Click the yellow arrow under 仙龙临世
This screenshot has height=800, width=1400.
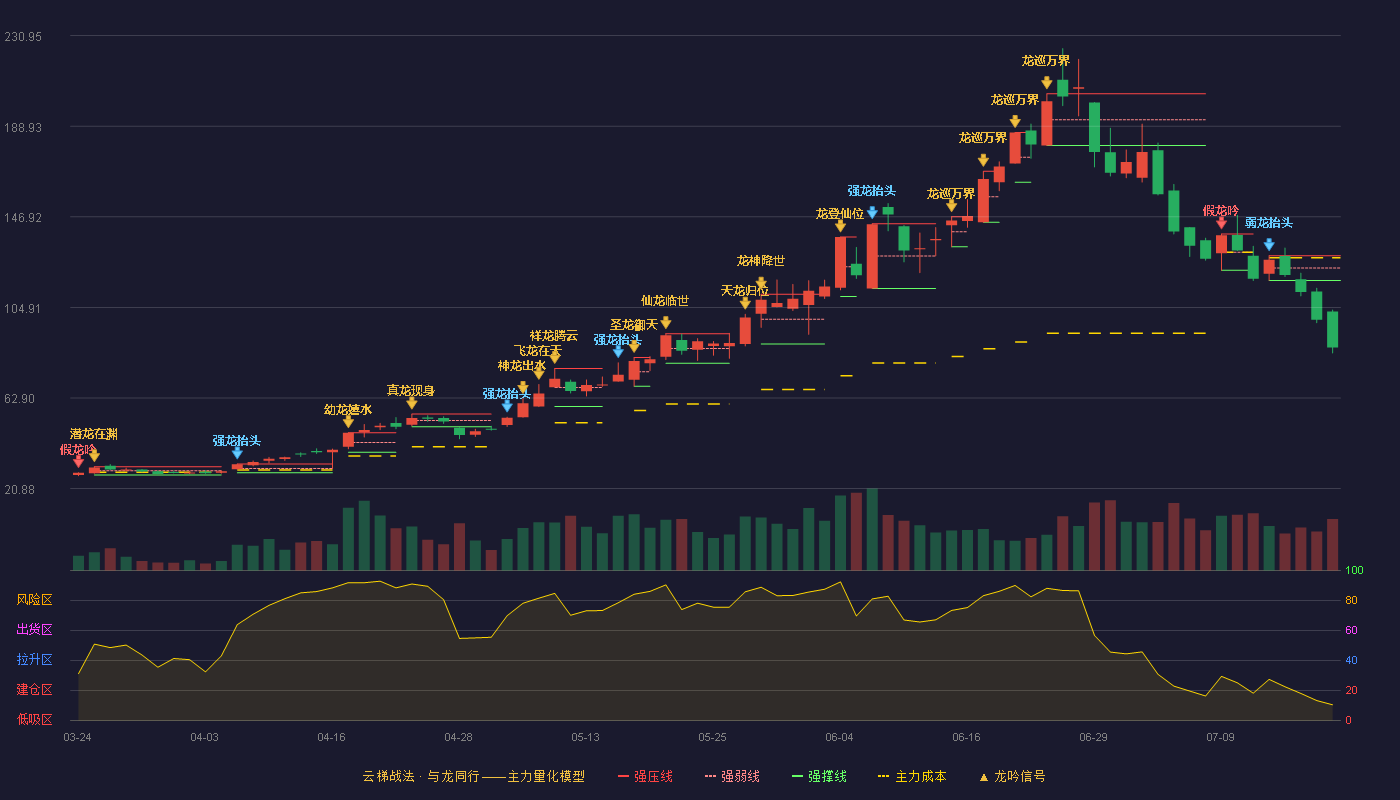(x=666, y=323)
